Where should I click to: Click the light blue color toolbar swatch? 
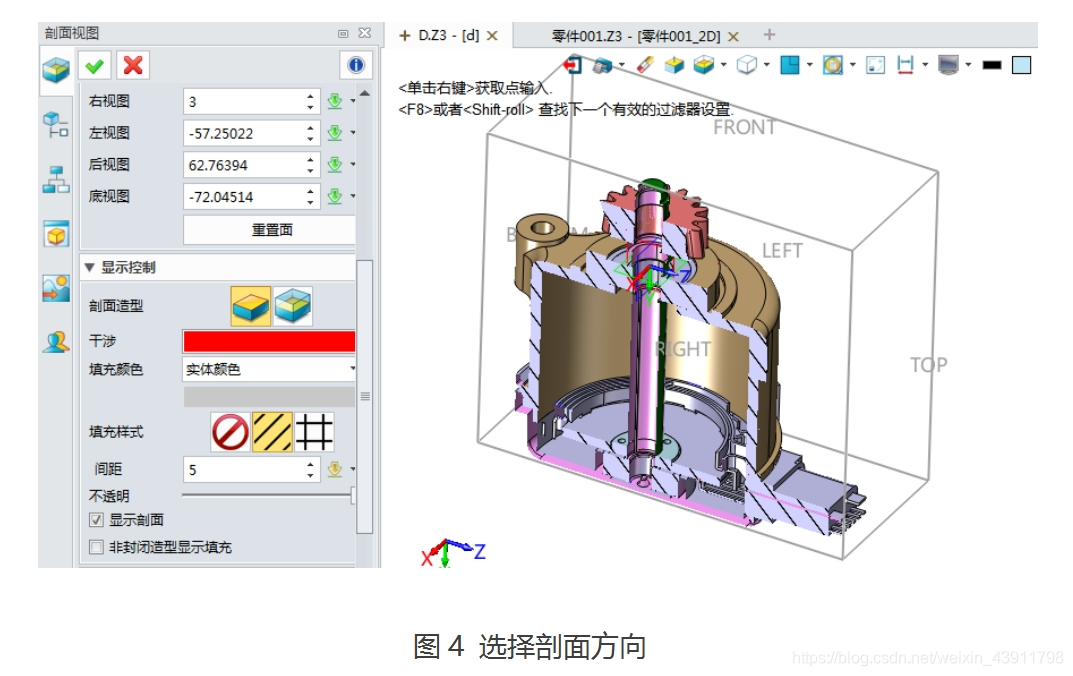click(1022, 66)
